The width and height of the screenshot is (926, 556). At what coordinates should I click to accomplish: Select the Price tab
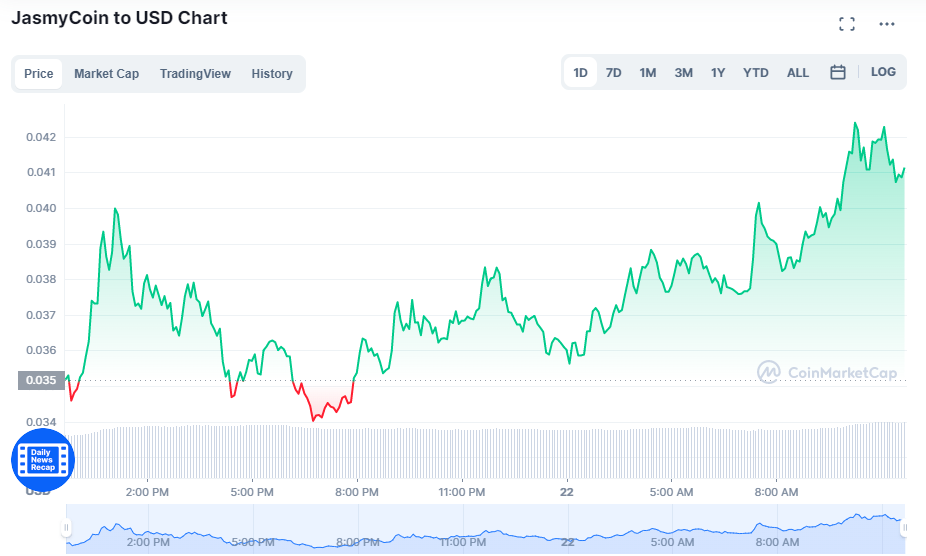pos(38,74)
